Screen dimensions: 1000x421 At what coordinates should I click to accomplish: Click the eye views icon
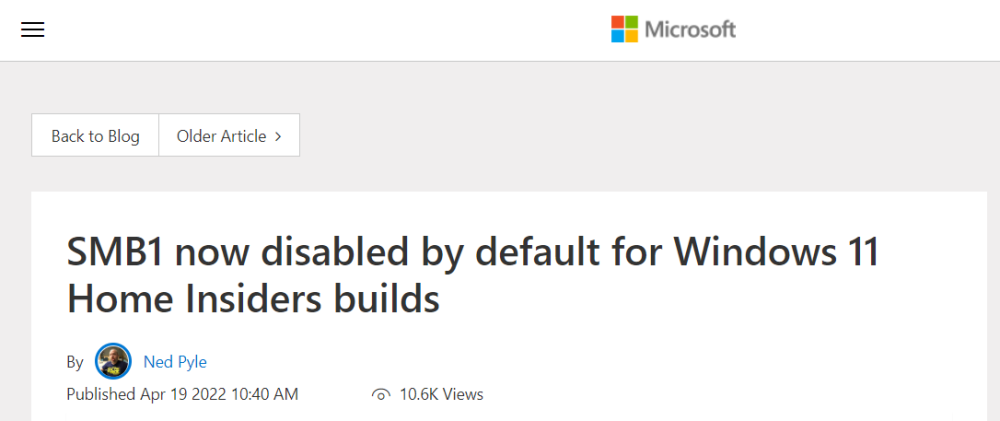380,395
